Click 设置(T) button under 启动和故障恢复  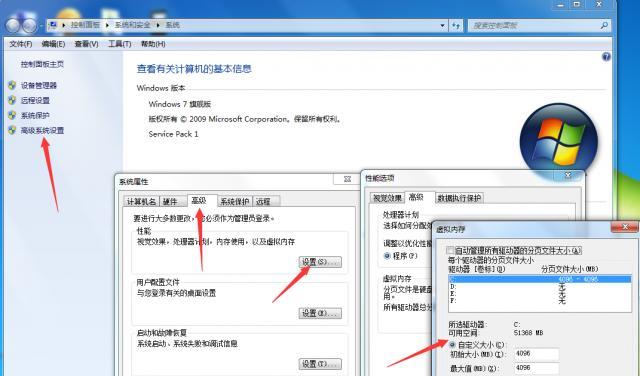tap(320, 364)
